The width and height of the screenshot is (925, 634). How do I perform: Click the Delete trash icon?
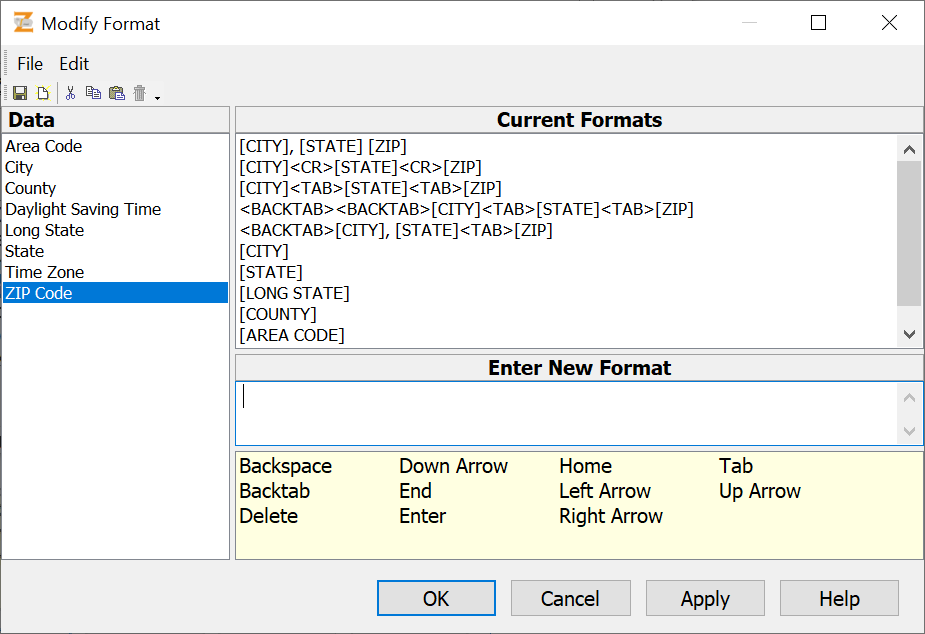[x=140, y=92]
